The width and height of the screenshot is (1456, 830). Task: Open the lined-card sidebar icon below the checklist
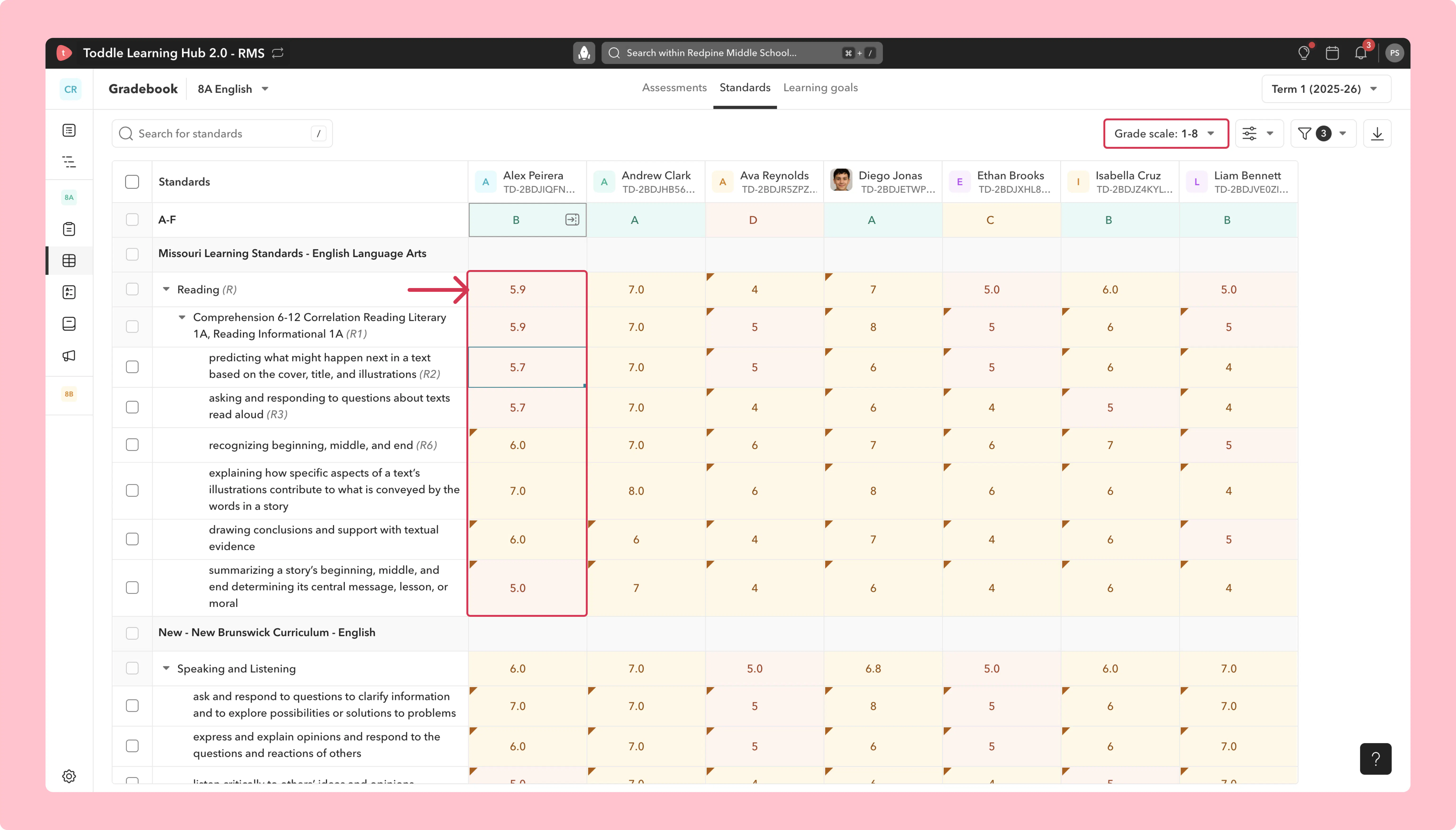pyautogui.click(x=69, y=324)
